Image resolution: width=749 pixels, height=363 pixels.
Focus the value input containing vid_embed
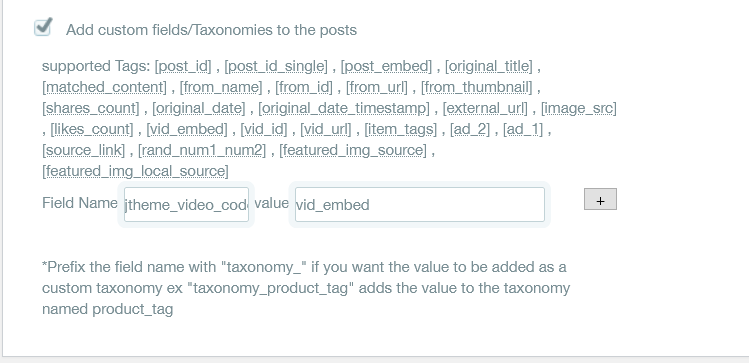[419, 204]
